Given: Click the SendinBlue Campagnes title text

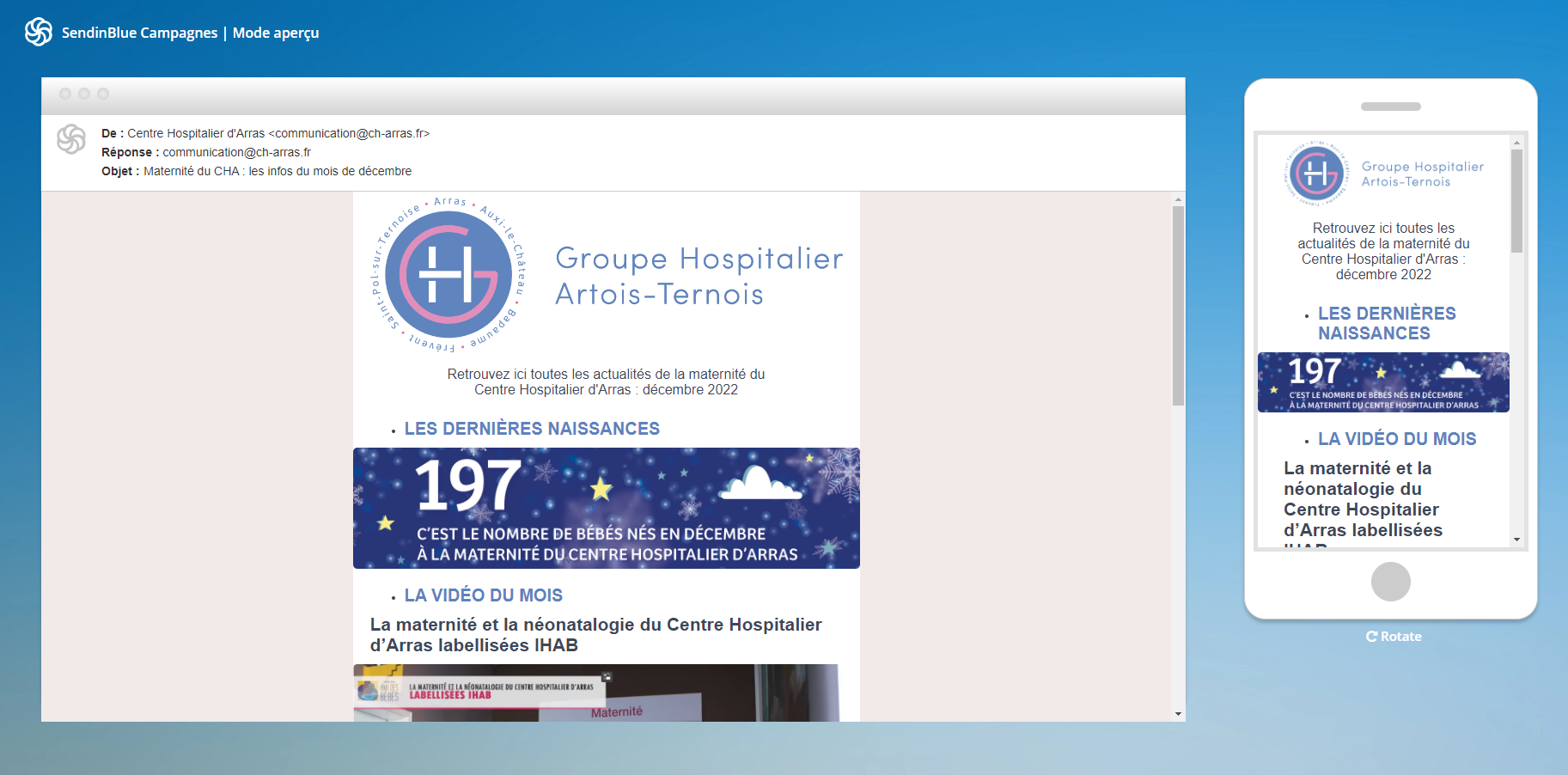Looking at the screenshot, I should (139, 33).
